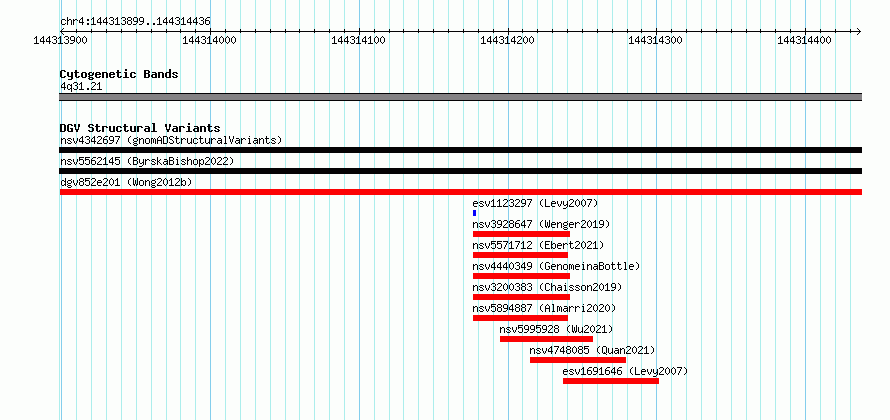Click the 4q31.21 band label
This screenshot has height=420, width=890.
[x=81, y=86]
